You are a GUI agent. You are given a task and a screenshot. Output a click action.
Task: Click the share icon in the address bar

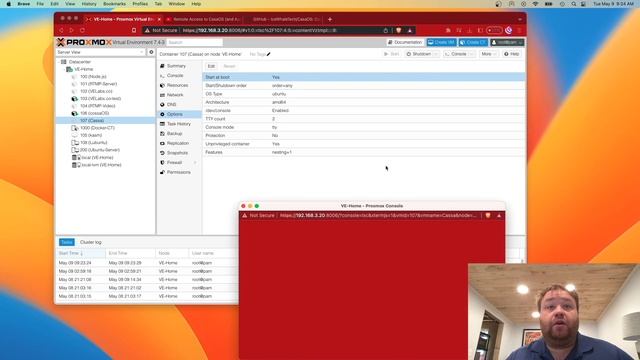pyautogui.click(x=385, y=30)
